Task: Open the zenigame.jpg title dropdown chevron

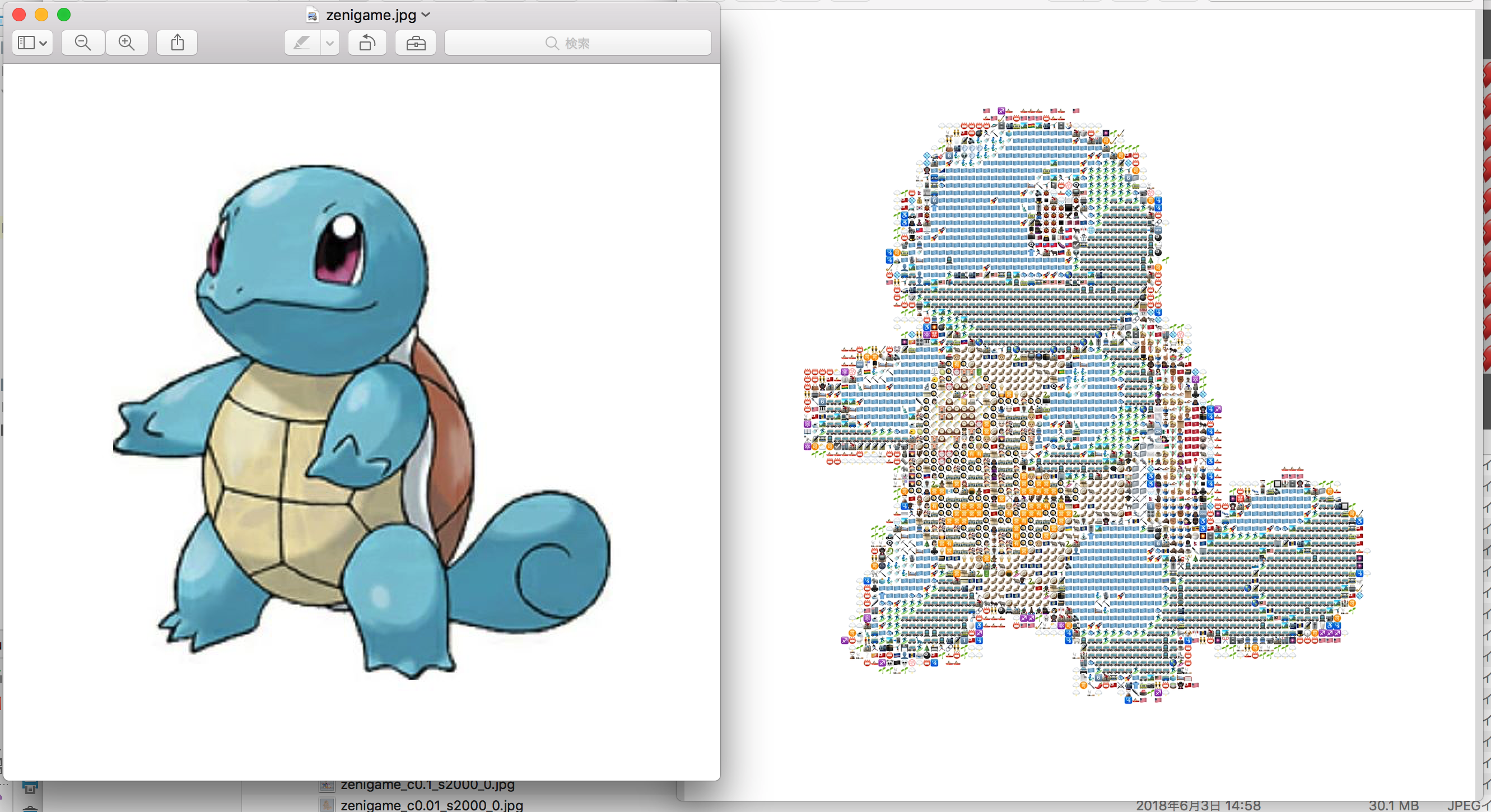Action: (x=427, y=15)
